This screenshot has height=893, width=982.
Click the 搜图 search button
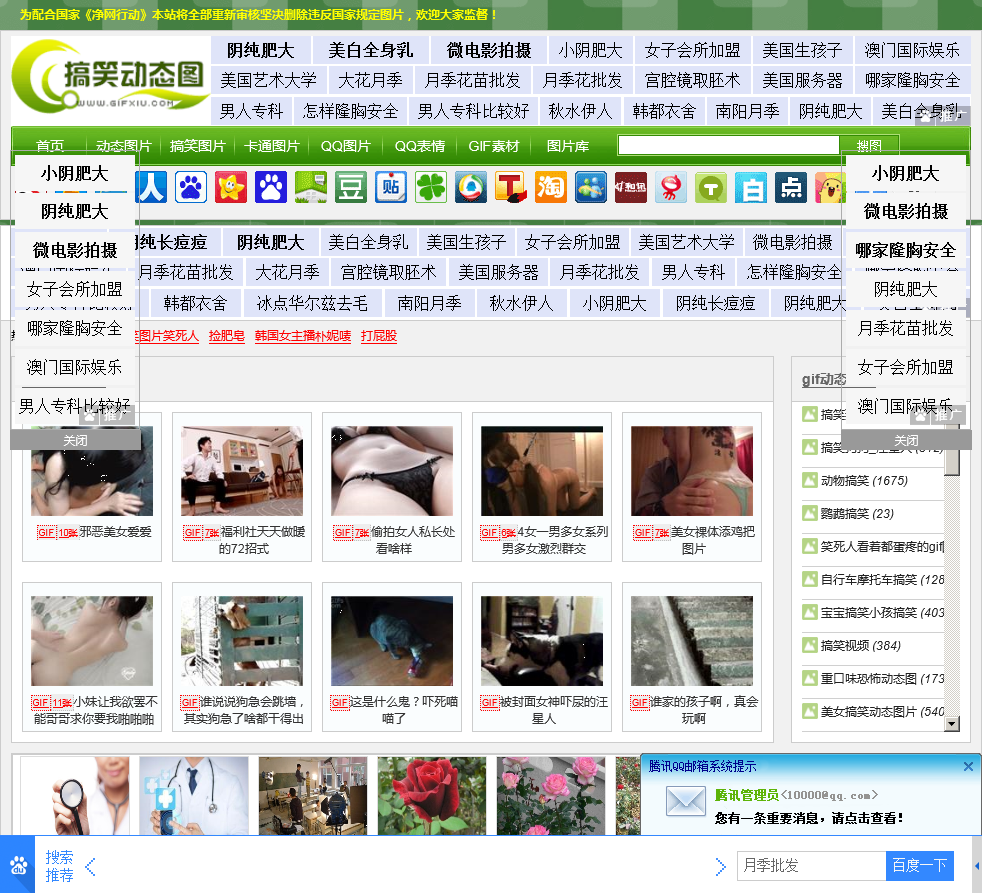869,145
